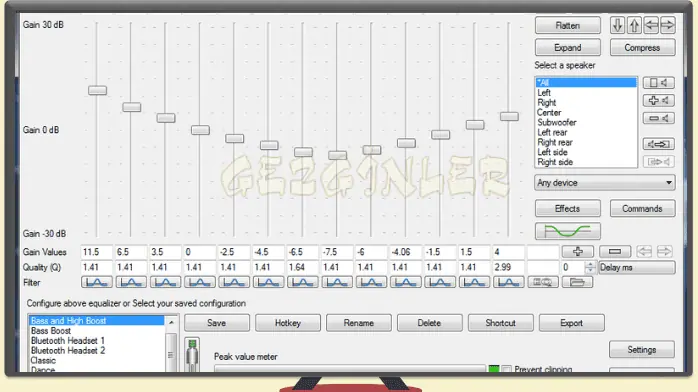698x392 pixels.
Task: Open the equalizer curve graph button
Action: (568, 231)
